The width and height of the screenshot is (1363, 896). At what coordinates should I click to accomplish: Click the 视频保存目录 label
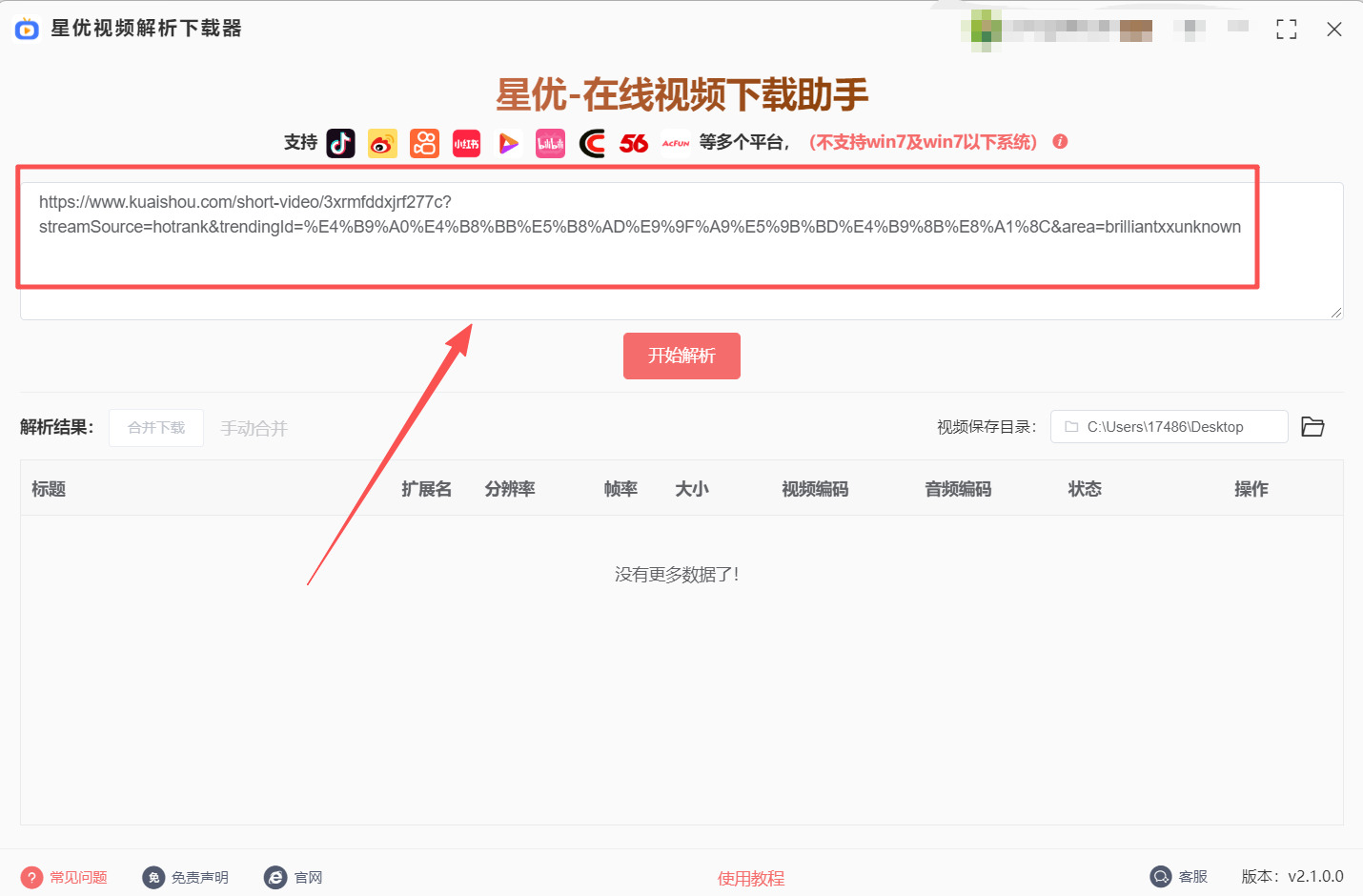click(987, 427)
